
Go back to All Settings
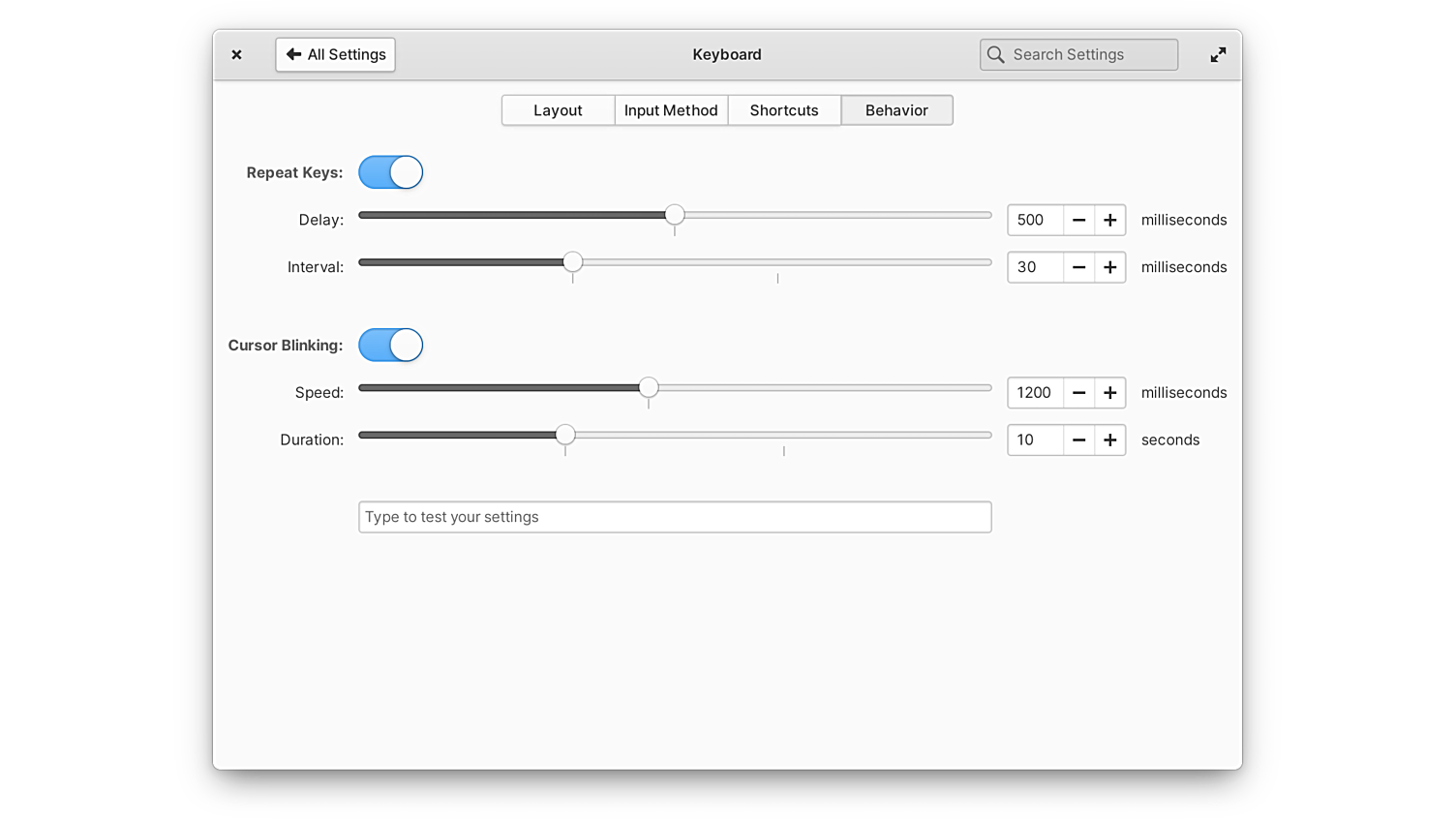pyautogui.click(x=336, y=54)
